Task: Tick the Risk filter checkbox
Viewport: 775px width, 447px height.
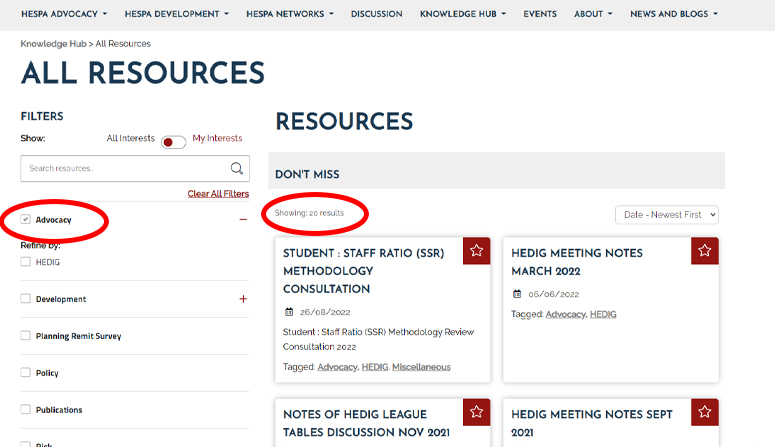Action: [25, 444]
